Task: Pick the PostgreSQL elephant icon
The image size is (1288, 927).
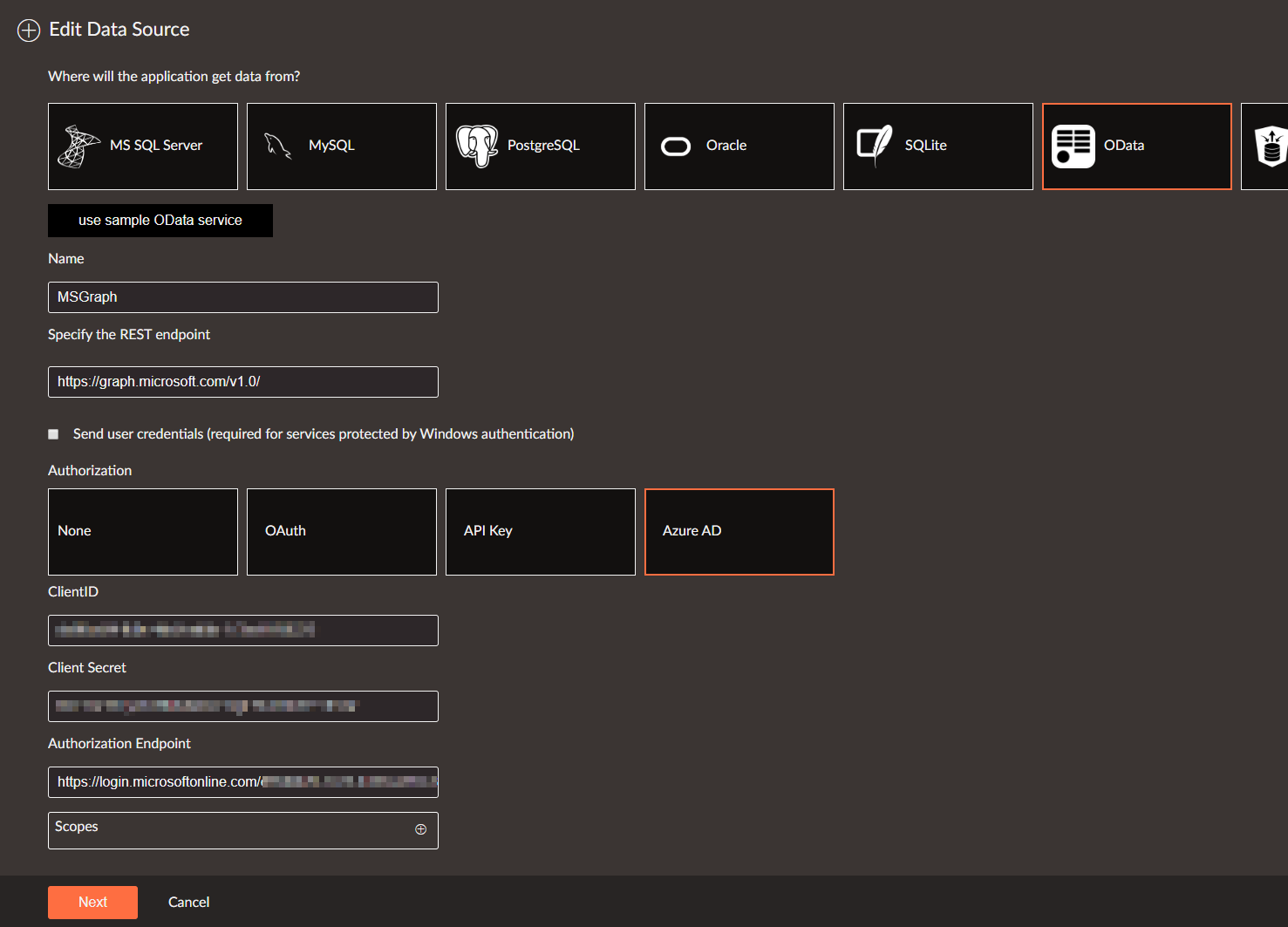Action: click(x=477, y=146)
